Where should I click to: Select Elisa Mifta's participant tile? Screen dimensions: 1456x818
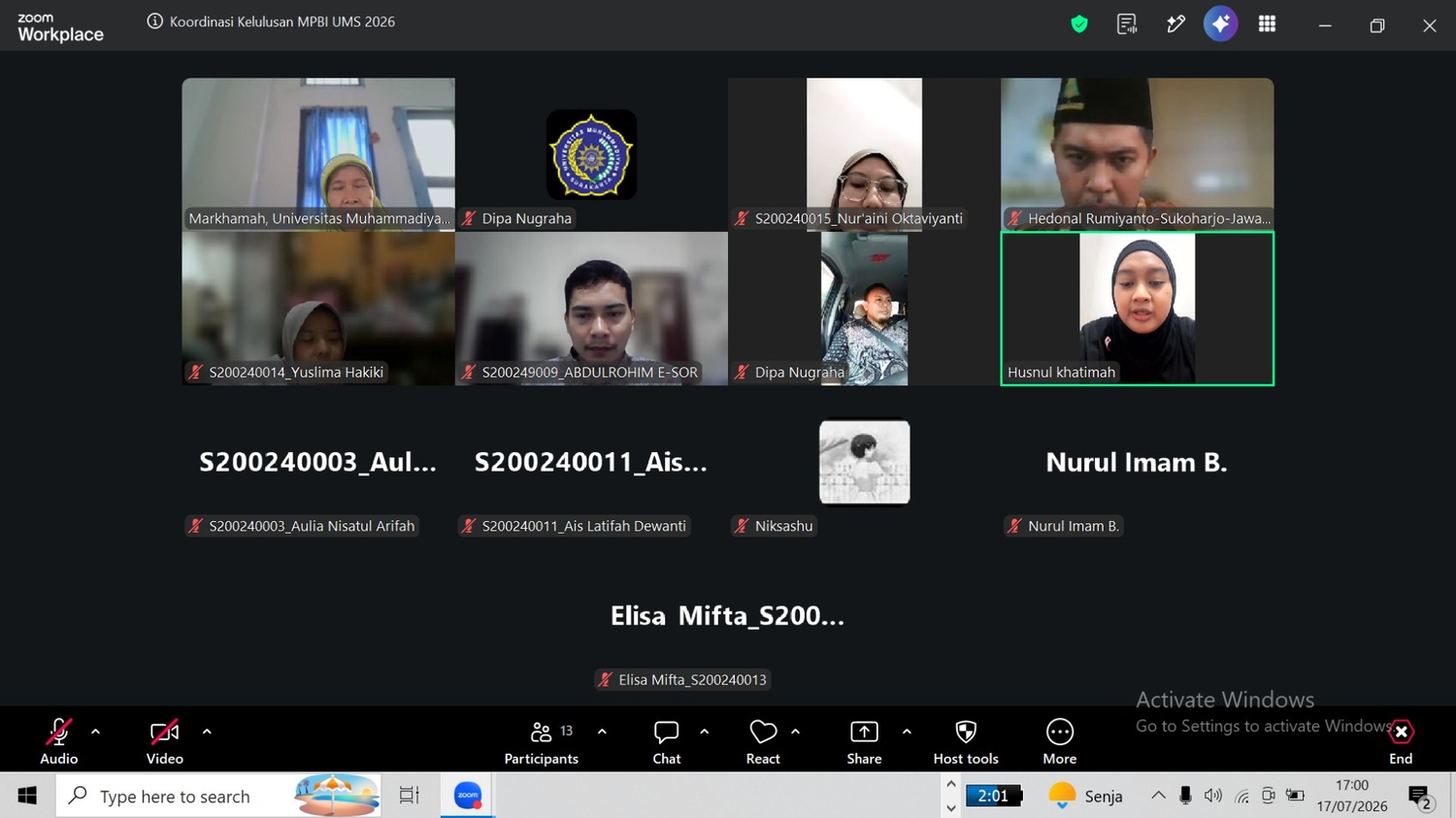[x=728, y=617]
